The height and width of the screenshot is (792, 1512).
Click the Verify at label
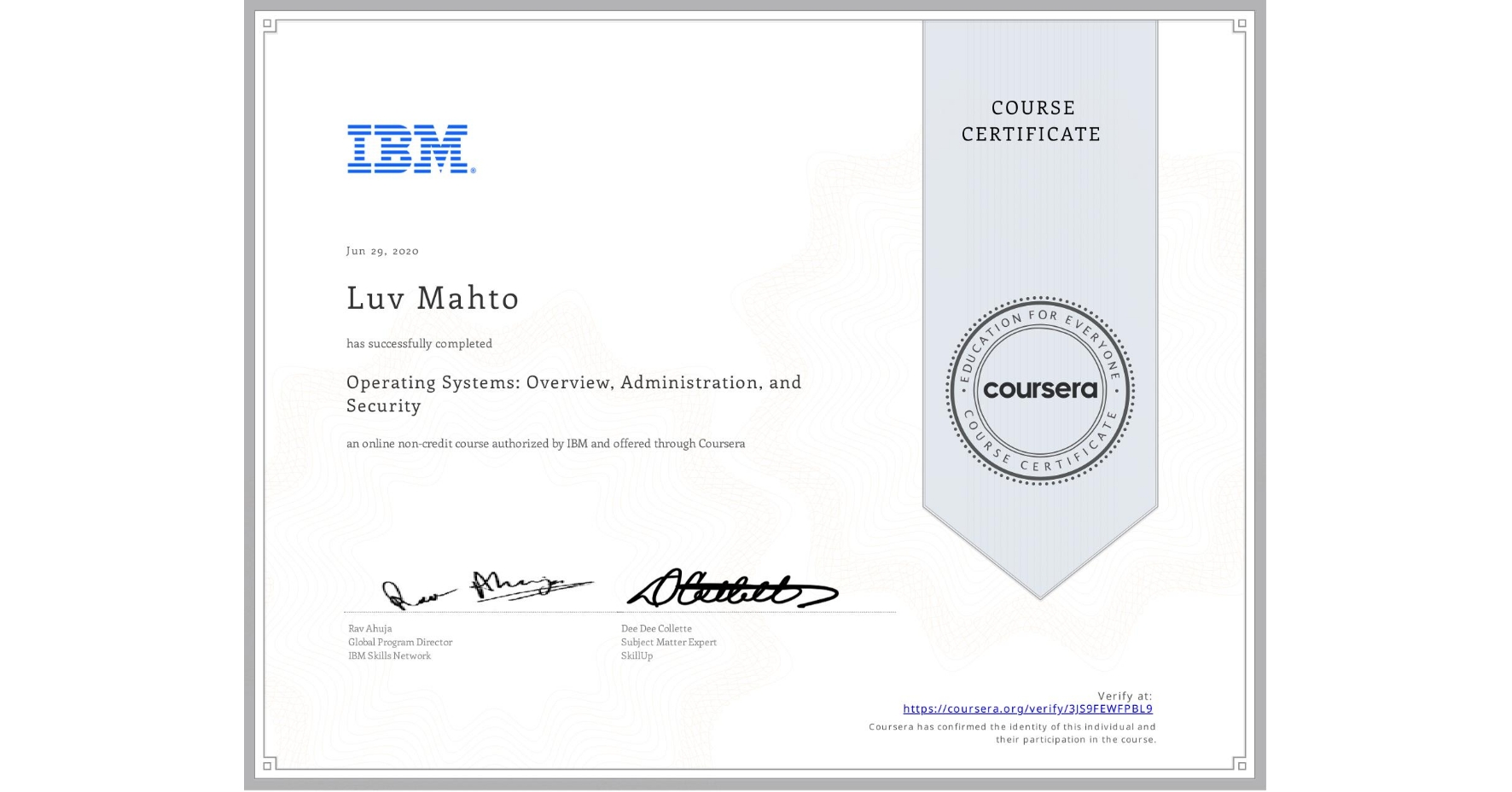(1124, 695)
